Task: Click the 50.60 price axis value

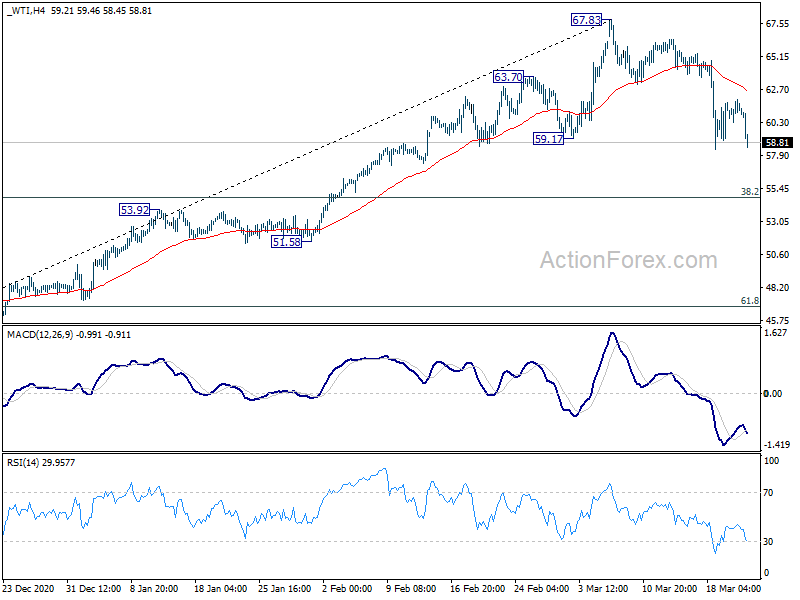Action: point(777,255)
